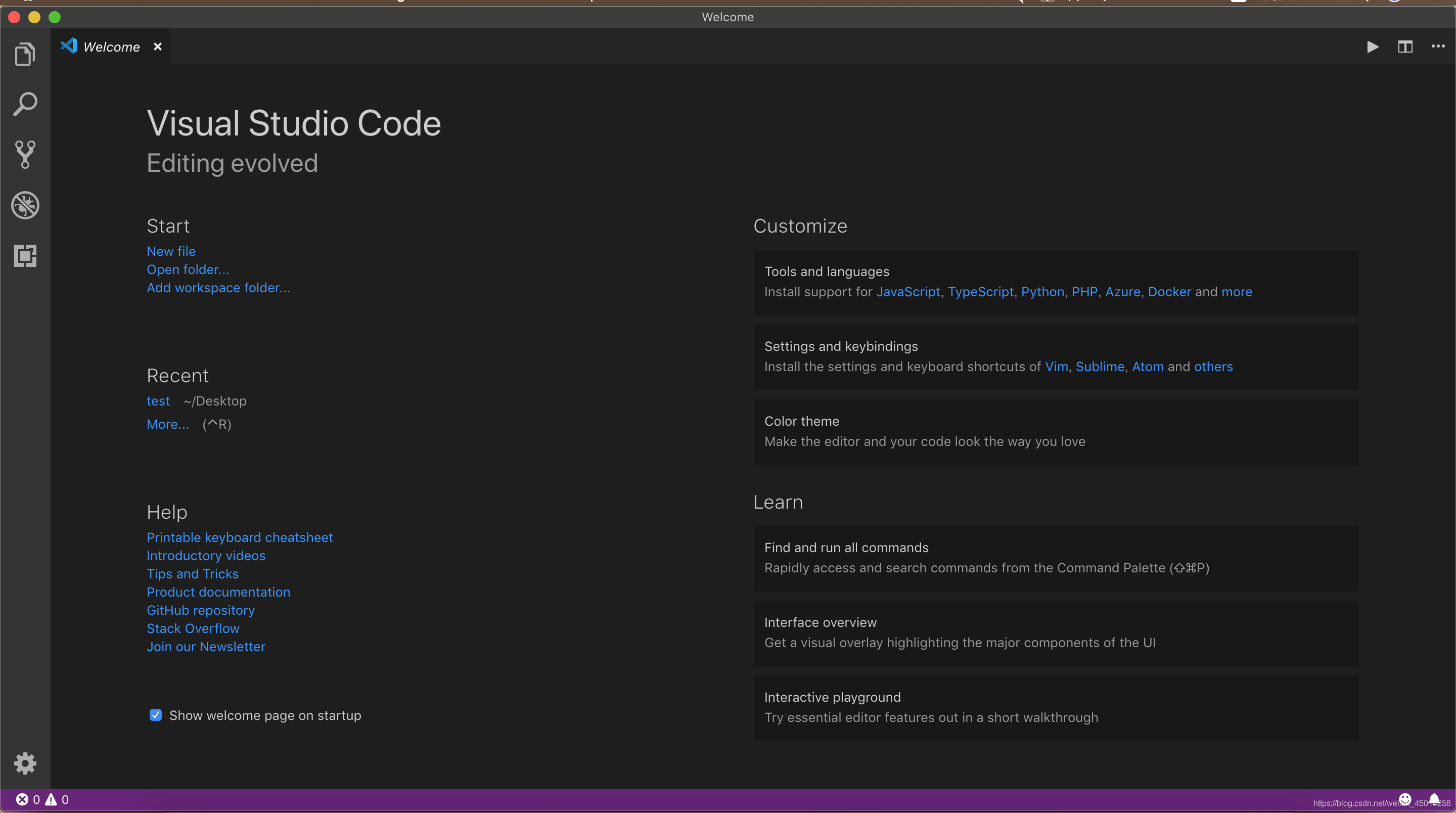Expand recent list with More... link
The width and height of the screenshot is (1456, 813).
pos(168,424)
